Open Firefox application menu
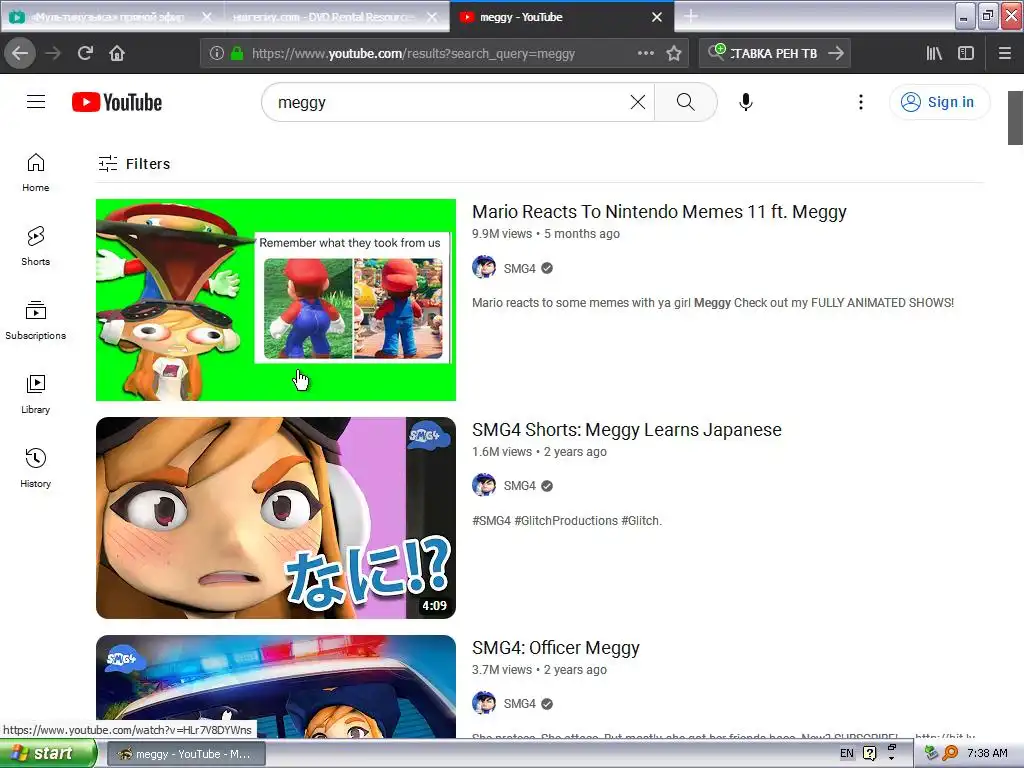This screenshot has height=768, width=1024. tap(1005, 54)
